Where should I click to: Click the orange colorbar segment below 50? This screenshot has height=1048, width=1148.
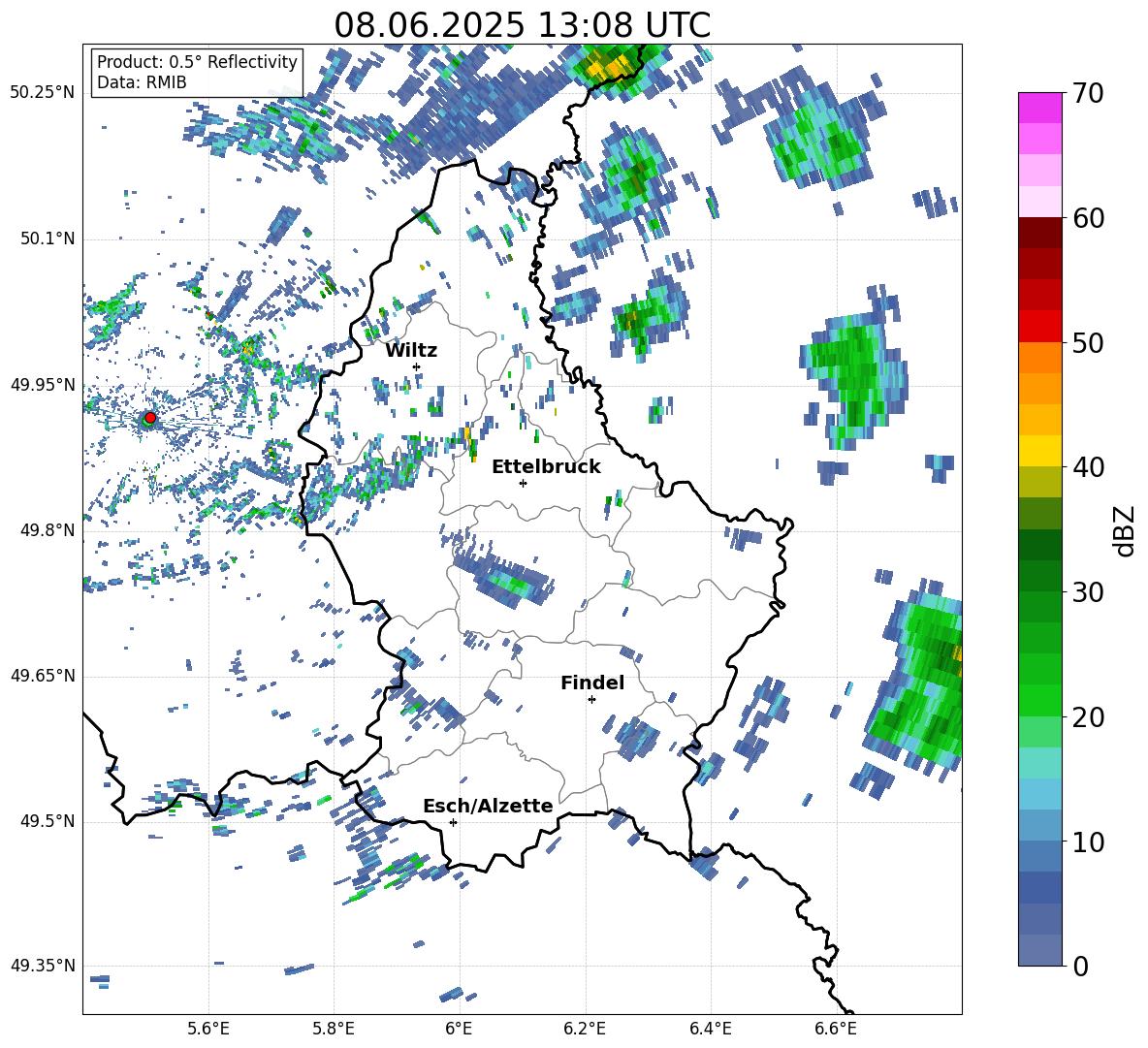[x=1040, y=358]
